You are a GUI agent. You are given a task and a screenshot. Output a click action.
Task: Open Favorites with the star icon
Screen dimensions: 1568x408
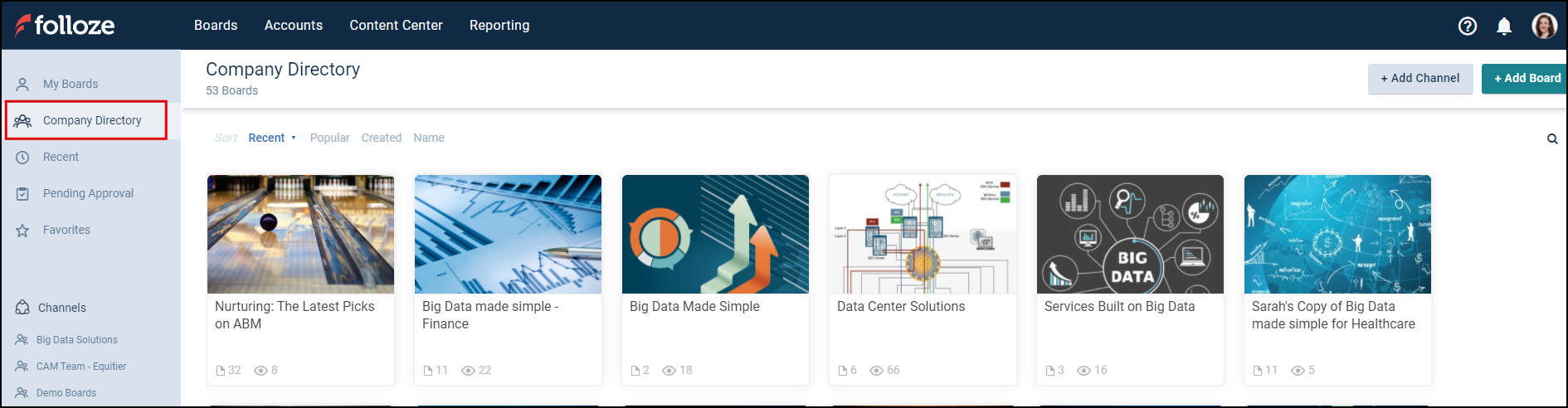point(22,231)
